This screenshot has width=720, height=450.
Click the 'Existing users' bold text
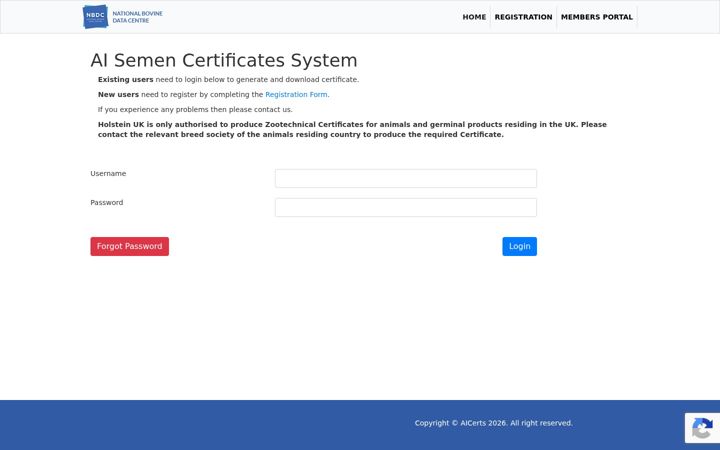125,79
